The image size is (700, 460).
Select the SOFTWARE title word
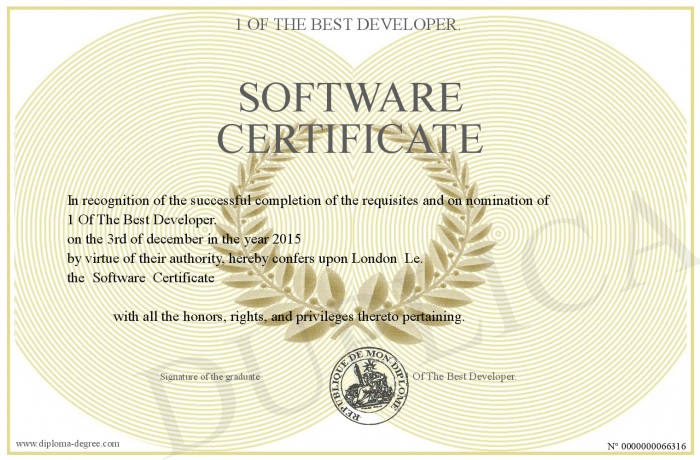pyautogui.click(x=351, y=98)
